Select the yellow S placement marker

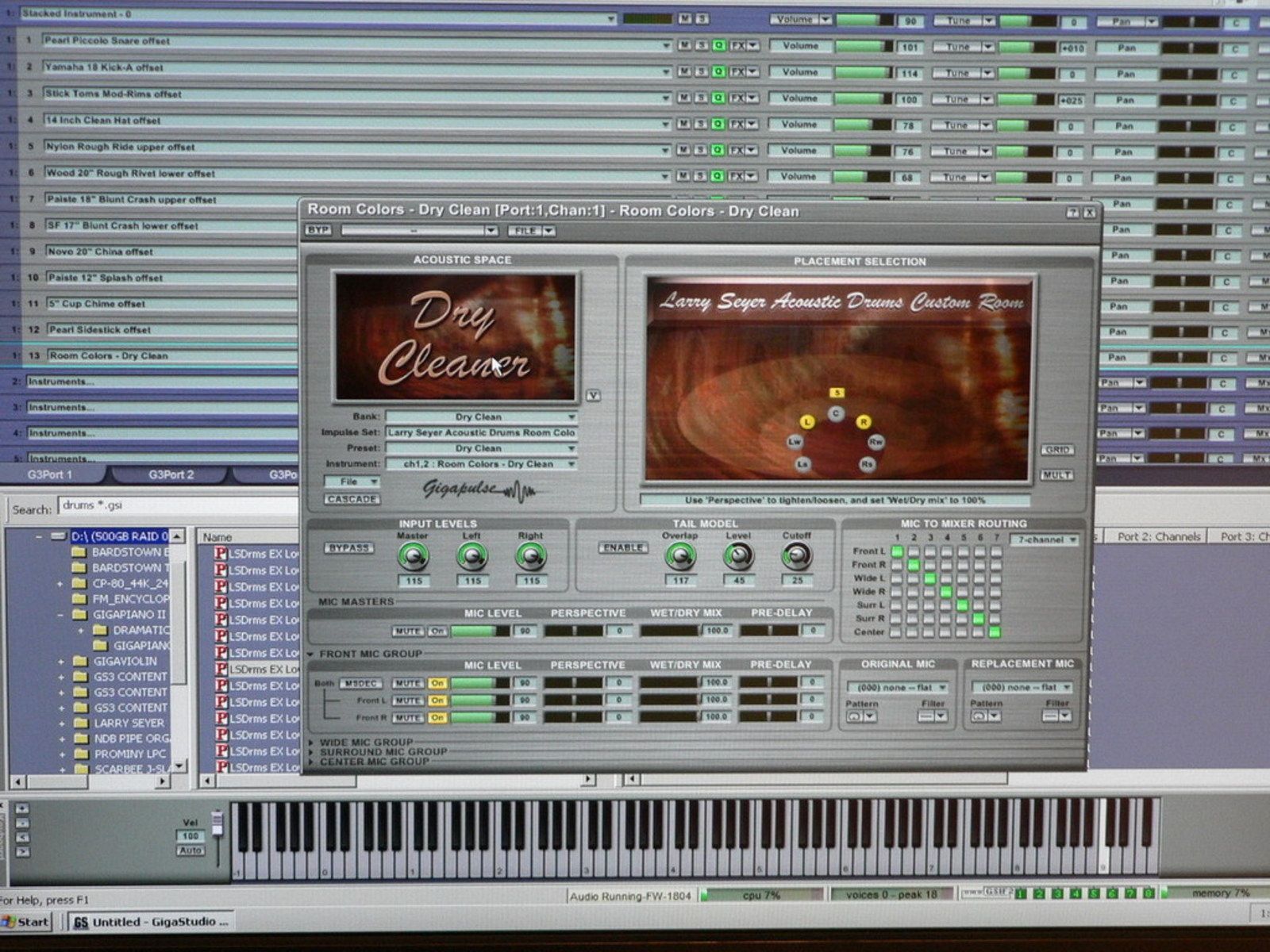837,393
